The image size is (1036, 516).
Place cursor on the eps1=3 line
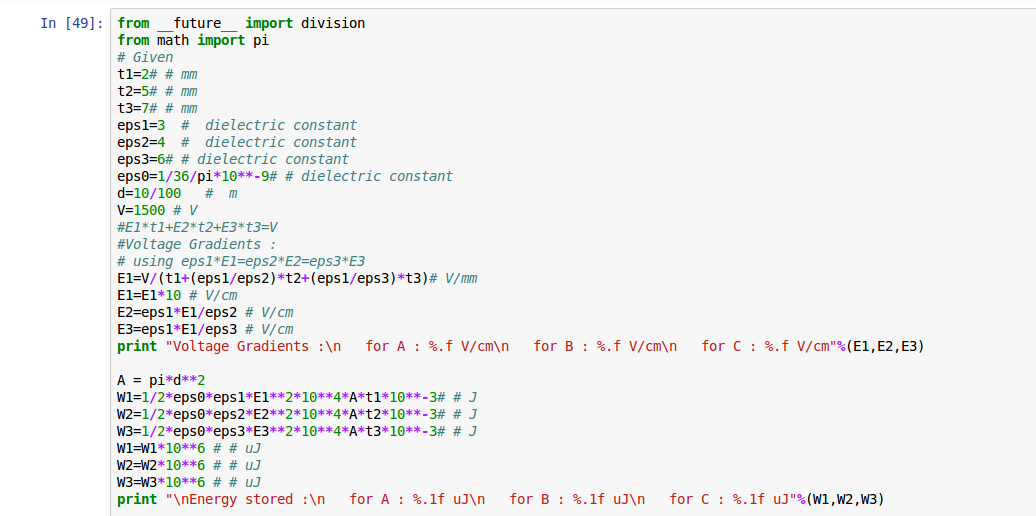pos(236,125)
